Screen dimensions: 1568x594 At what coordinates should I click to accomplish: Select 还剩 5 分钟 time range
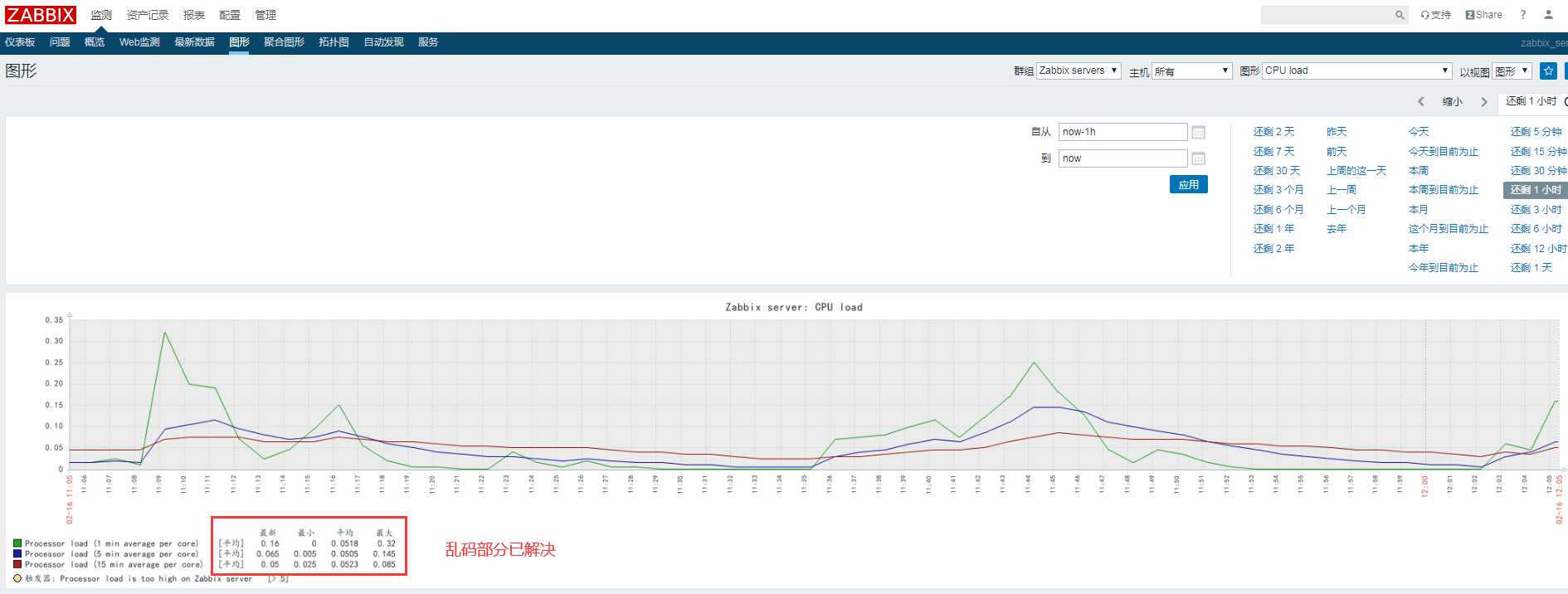tap(1536, 132)
